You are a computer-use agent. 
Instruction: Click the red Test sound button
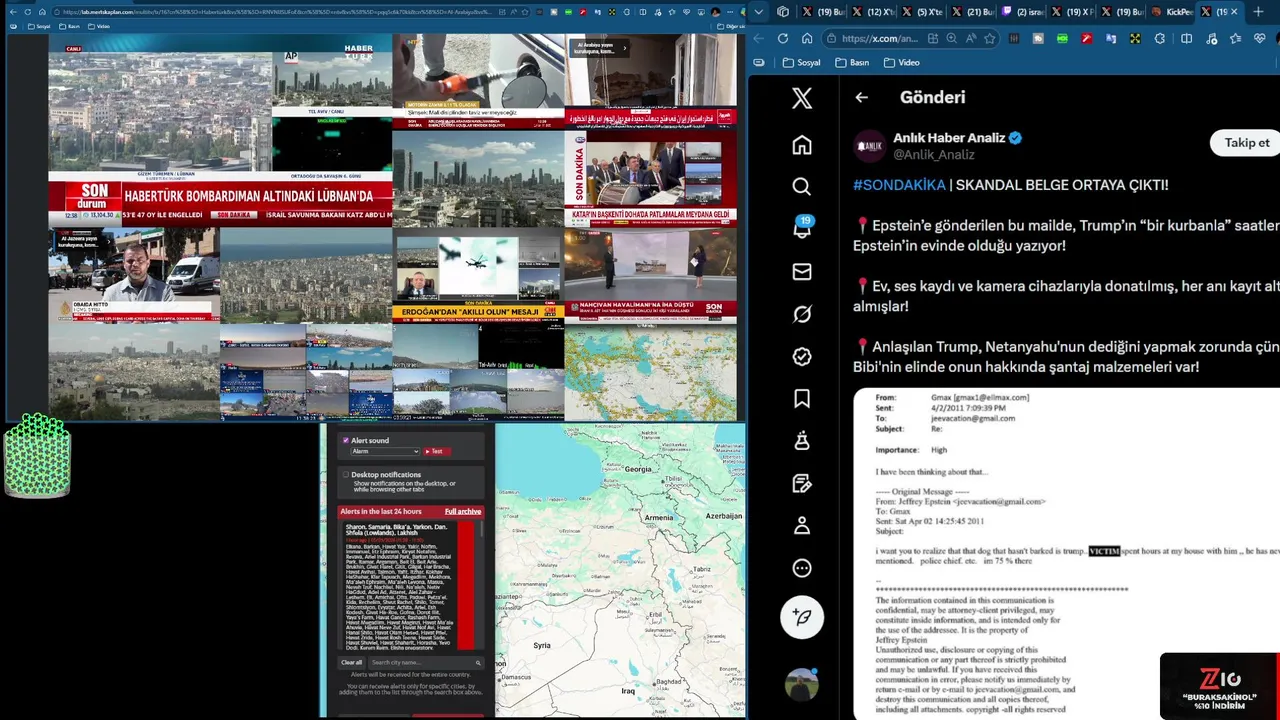coord(436,451)
